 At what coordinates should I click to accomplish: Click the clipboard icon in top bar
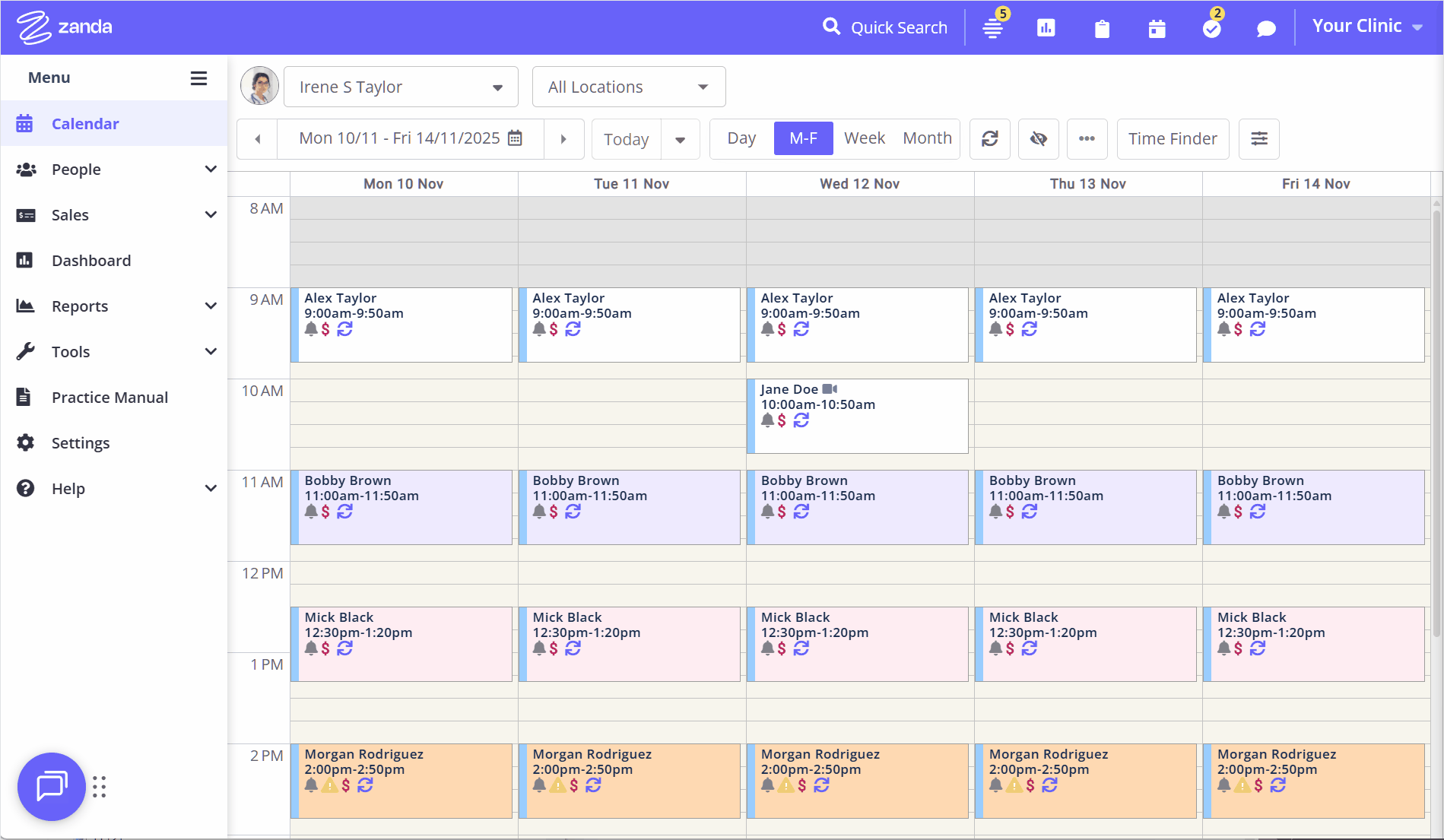(x=1102, y=29)
